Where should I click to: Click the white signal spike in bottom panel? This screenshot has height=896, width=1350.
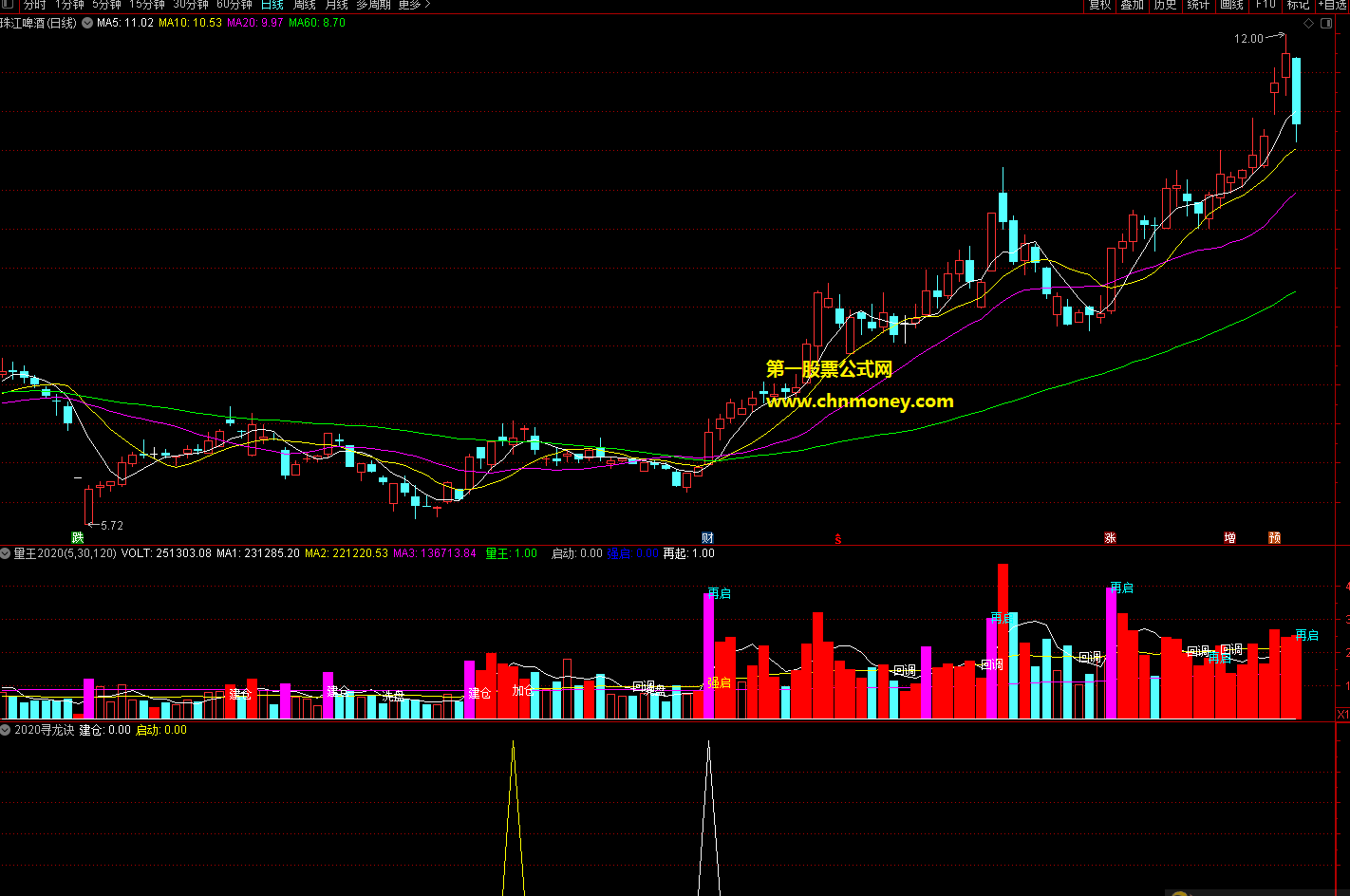click(x=708, y=818)
